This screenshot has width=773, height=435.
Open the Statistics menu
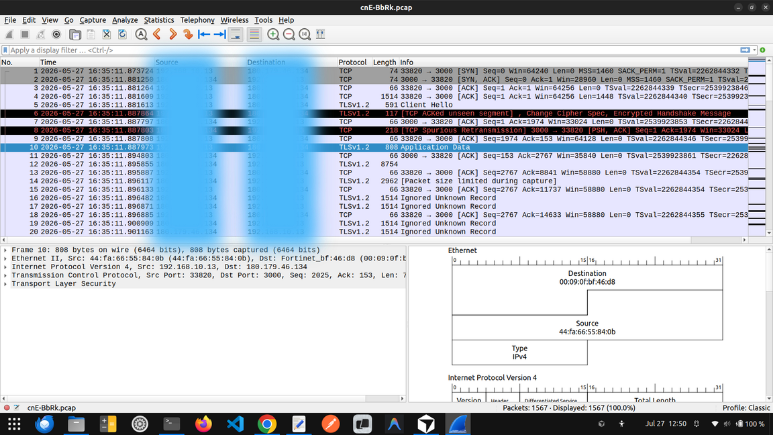coord(159,20)
